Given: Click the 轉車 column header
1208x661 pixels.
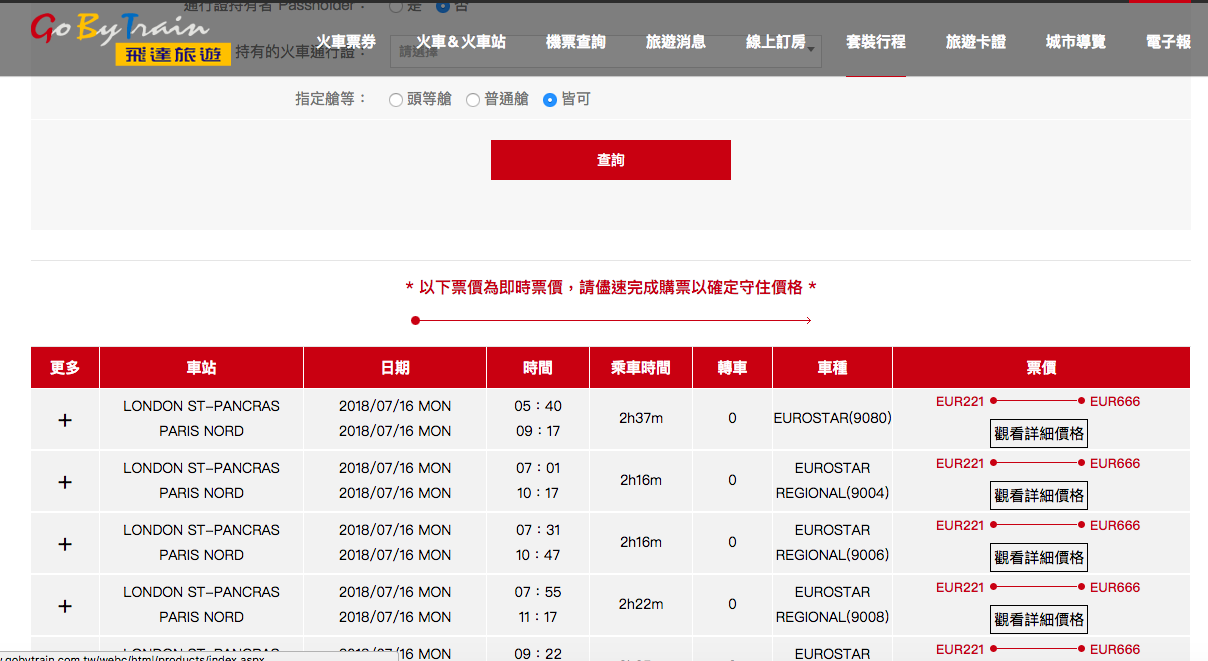Looking at the screenshot, I should [x=732, y=368].
